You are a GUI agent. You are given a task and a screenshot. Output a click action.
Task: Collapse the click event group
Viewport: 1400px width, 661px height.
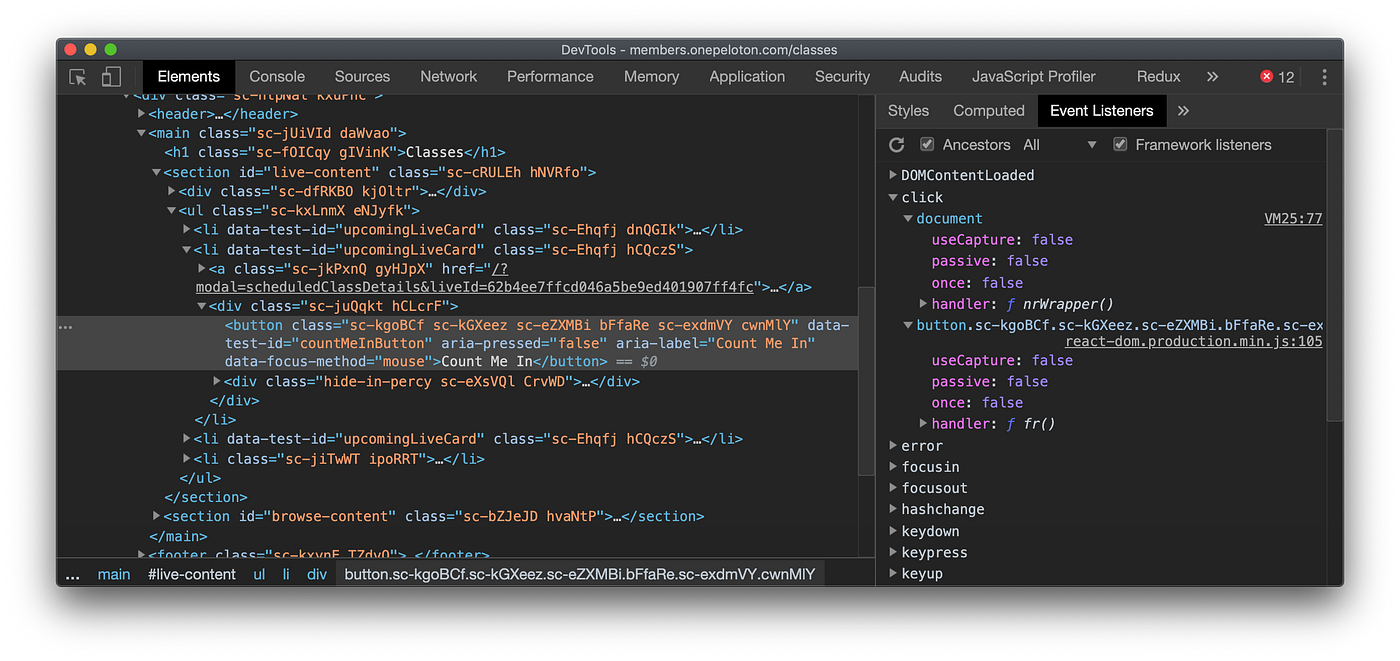coord(894,198)
